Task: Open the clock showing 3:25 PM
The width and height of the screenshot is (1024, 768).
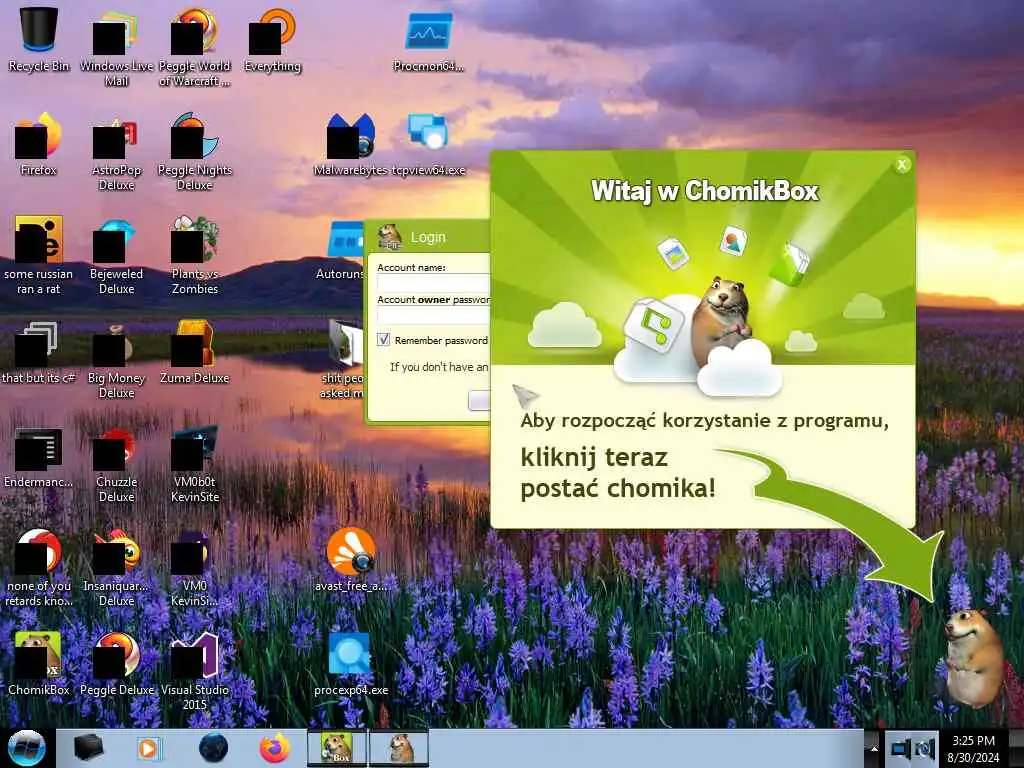Action: (973, 749)
